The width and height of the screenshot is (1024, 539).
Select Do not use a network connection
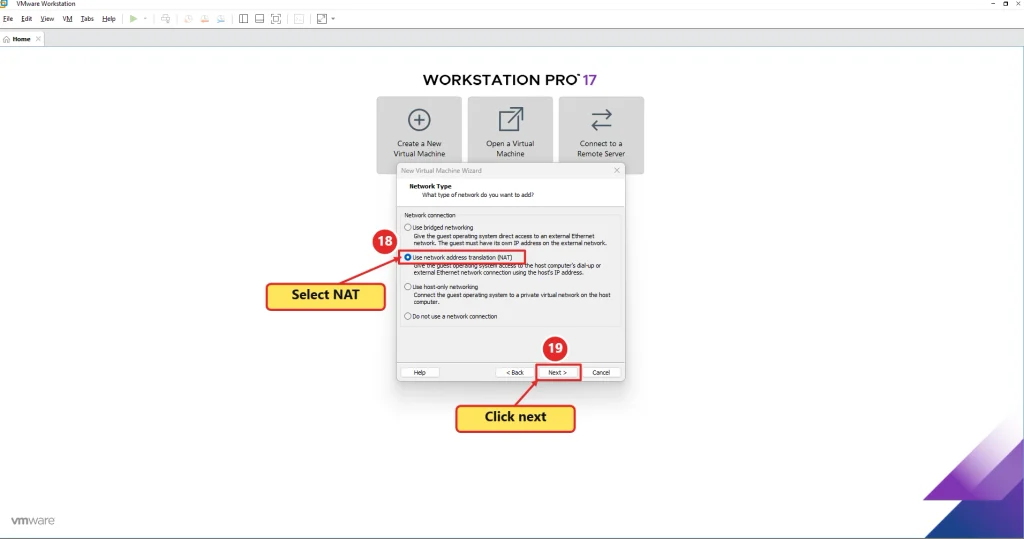pos(408,316)
